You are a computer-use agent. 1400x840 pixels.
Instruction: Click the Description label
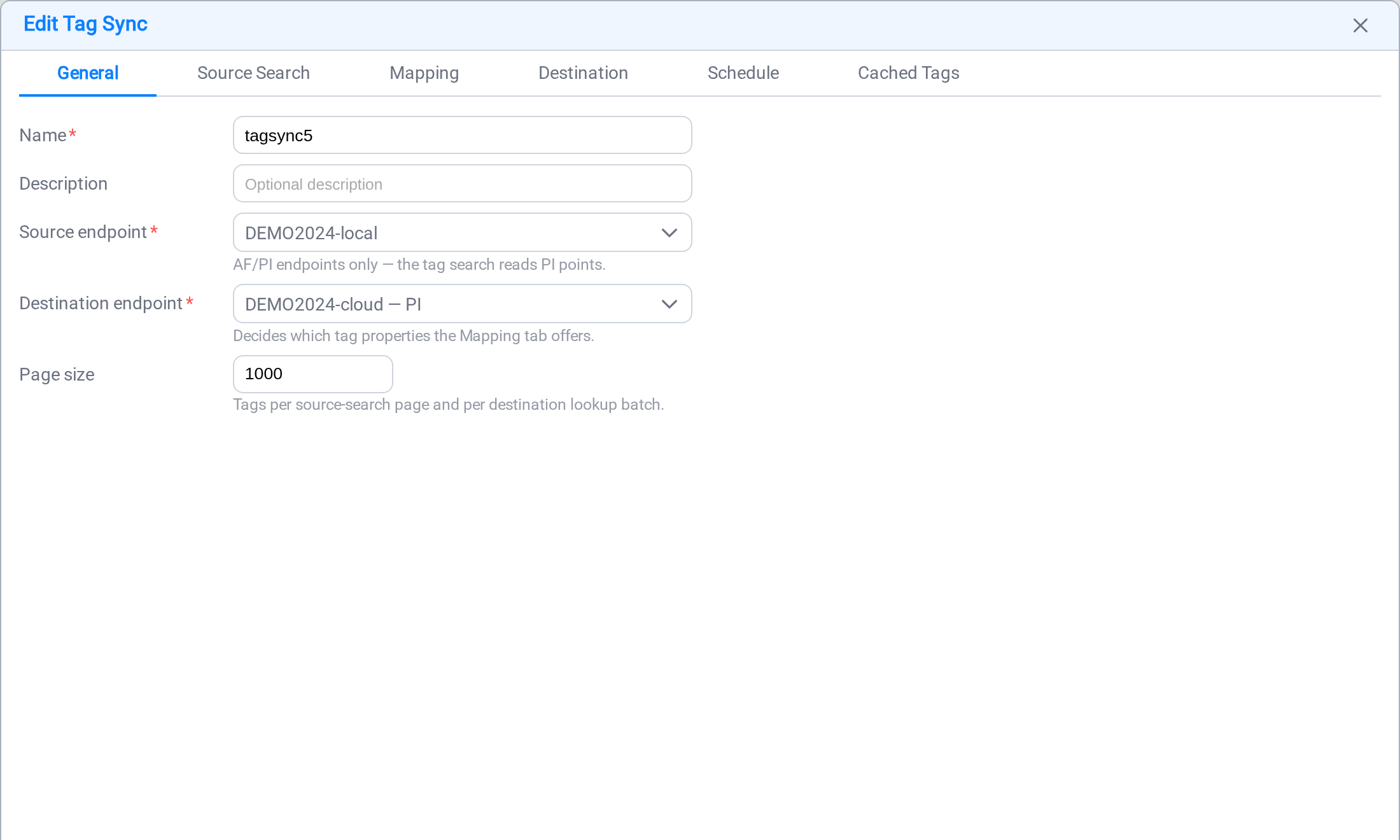point(63,184)
